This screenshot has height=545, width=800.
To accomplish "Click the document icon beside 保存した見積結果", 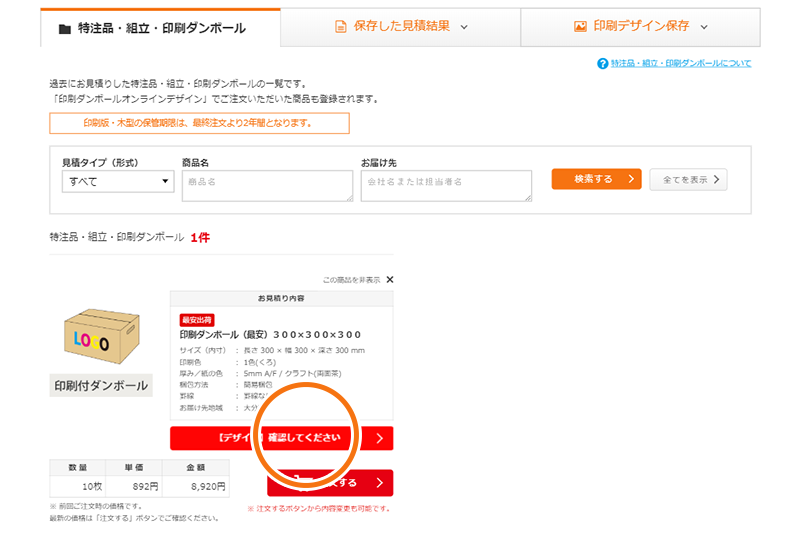I will [340, 27].
